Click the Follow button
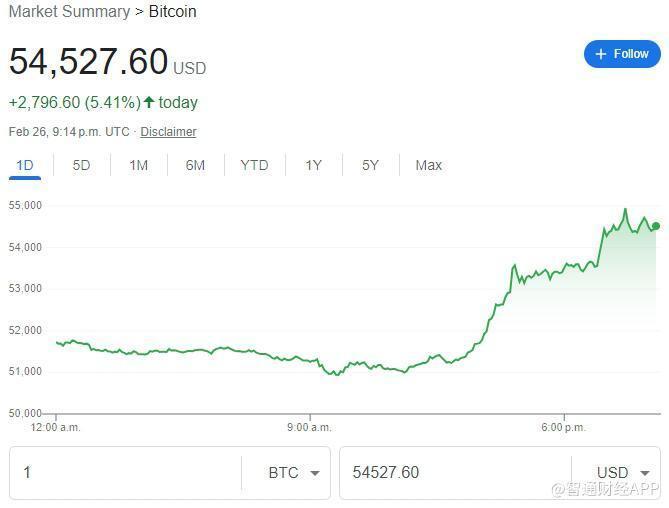Screen dimensions: 669x508 (622, 54)
